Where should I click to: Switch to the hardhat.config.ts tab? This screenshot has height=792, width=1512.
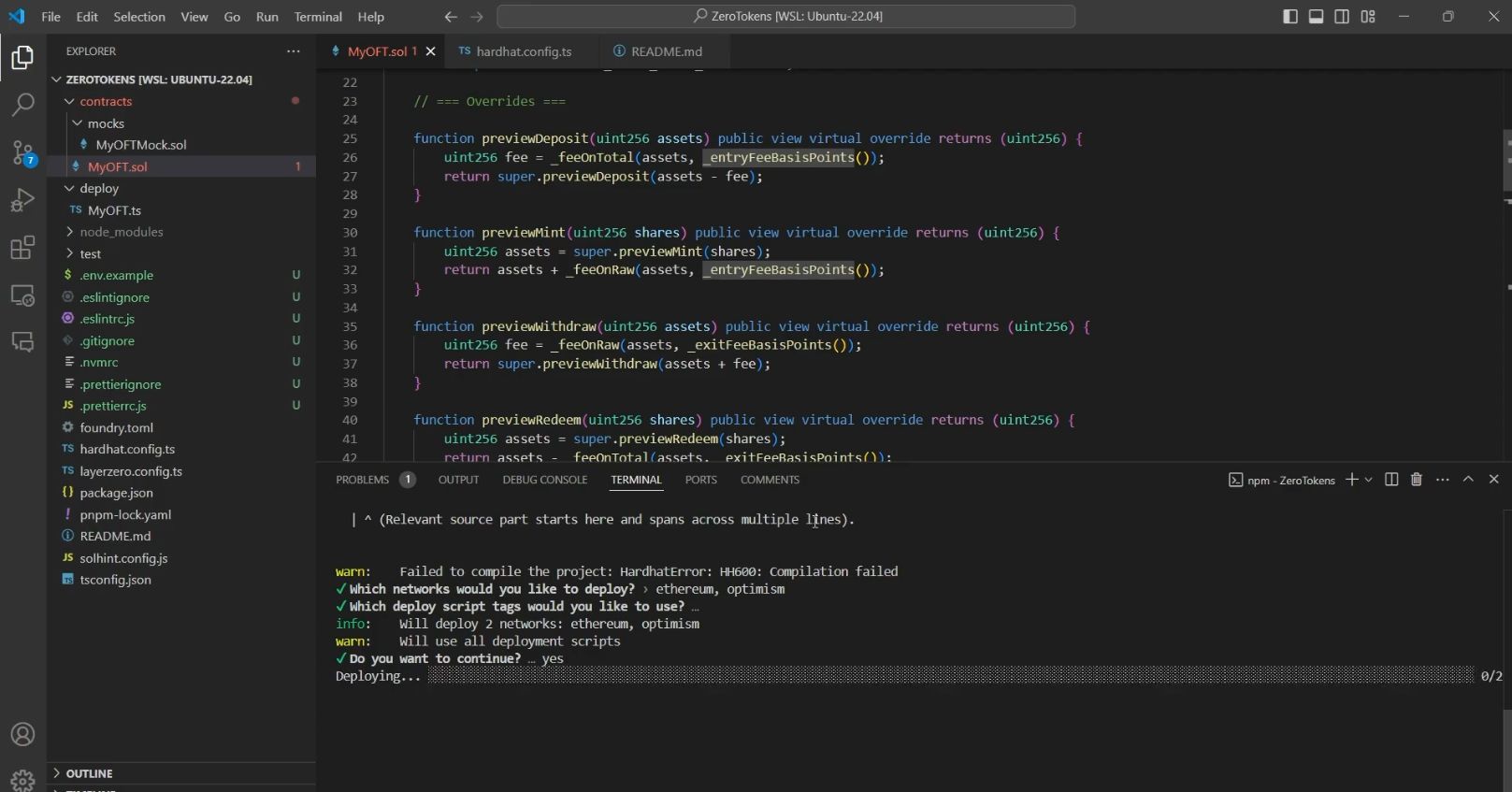(524, 51)
